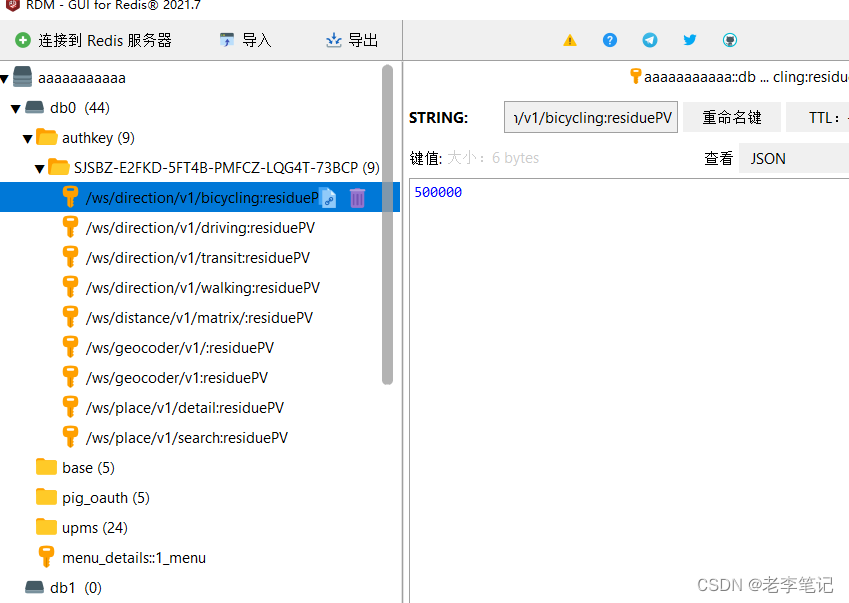Click the TTL button
The height and width of the screenshot is (603, 849).
click(818, 117)
